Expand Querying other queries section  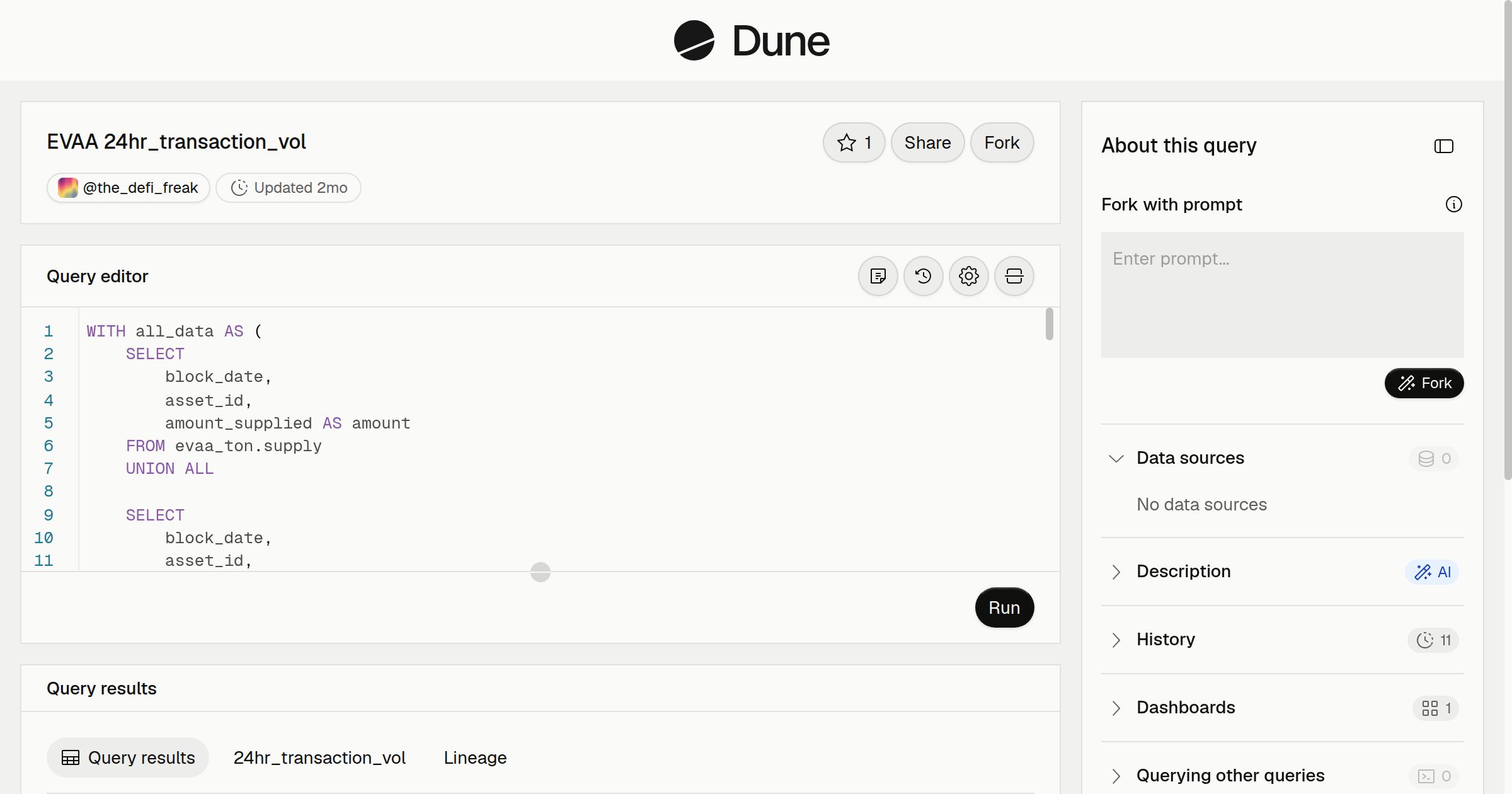[1116, 776]
